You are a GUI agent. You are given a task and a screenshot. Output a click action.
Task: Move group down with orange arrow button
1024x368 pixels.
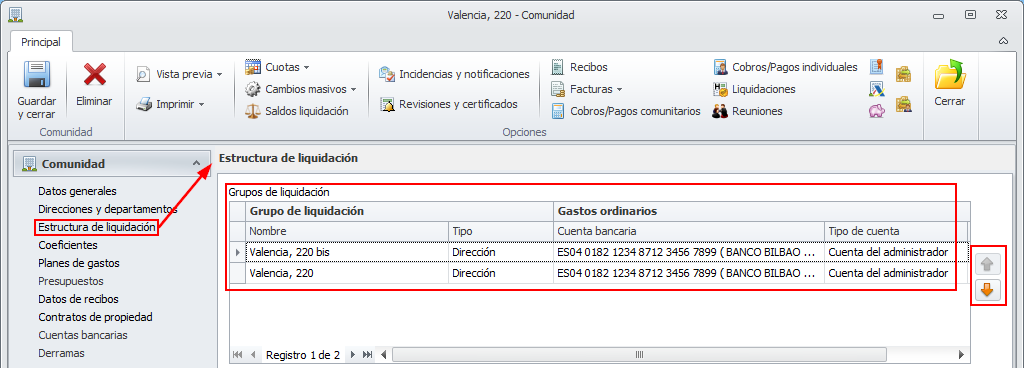coord(987,290)
